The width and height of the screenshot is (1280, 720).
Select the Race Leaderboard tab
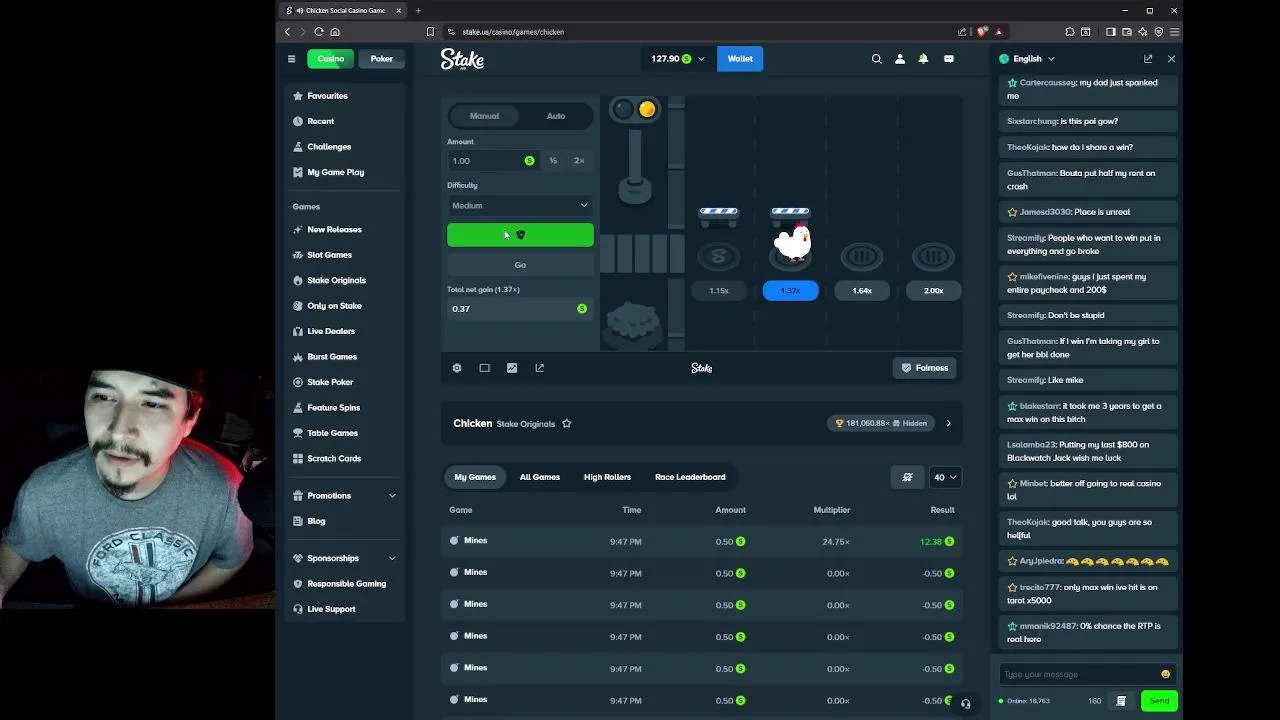[690, 477]
